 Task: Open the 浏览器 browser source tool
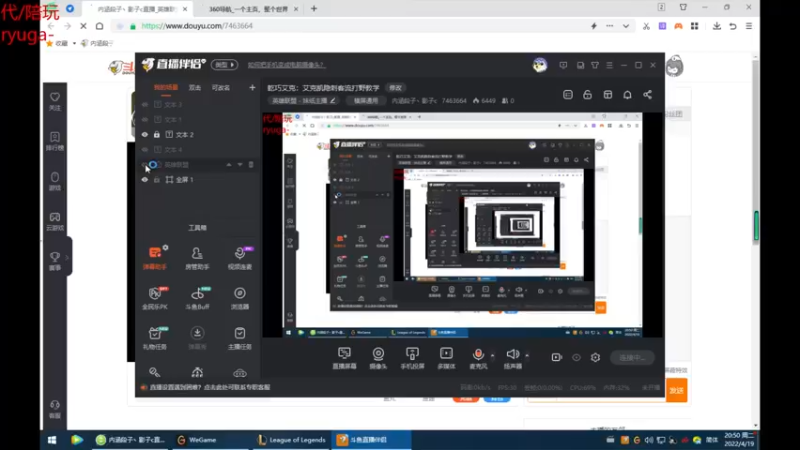(x=239, y=298)
